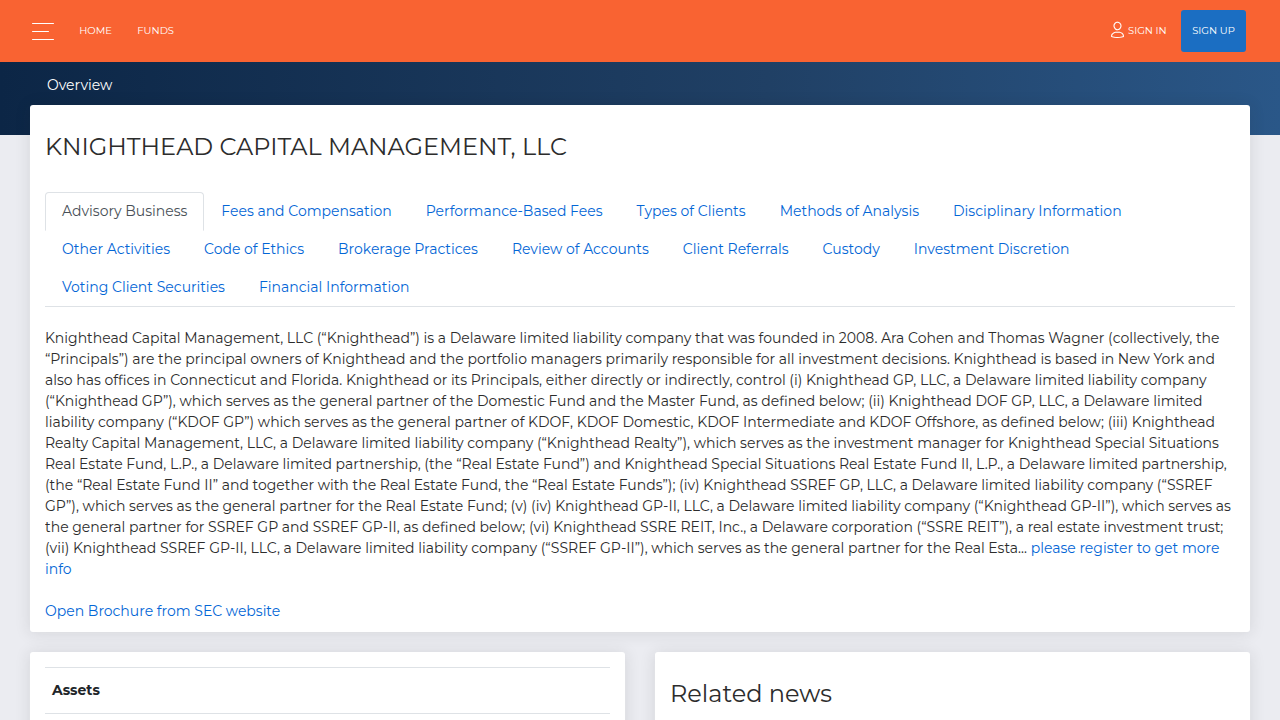This screenshot has width=1280, height=720.
Task: Click 'please register to get more info' link
Action: [1125, 548]
